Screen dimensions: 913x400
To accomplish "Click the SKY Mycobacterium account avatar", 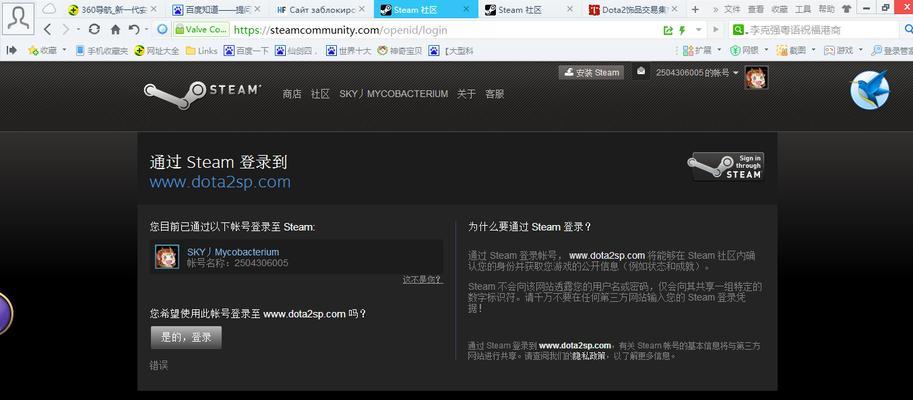I will [x=167, y=257].
